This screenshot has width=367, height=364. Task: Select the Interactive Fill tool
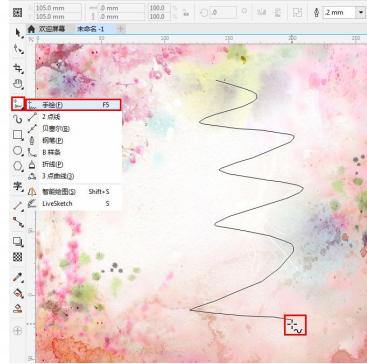18,293
